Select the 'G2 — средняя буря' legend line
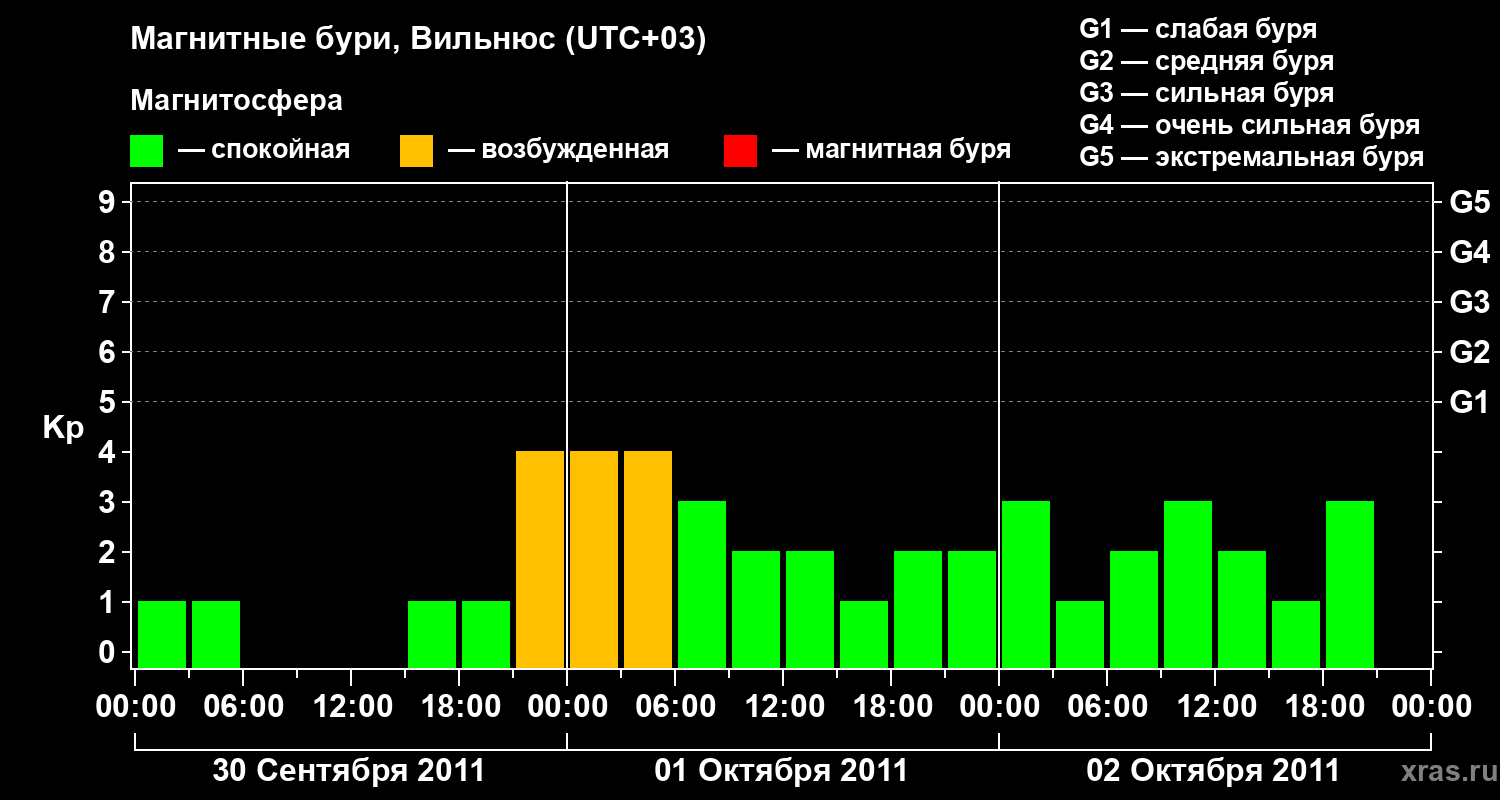Viewport: 1500px width, 800px height. (x=1206, y=61)
